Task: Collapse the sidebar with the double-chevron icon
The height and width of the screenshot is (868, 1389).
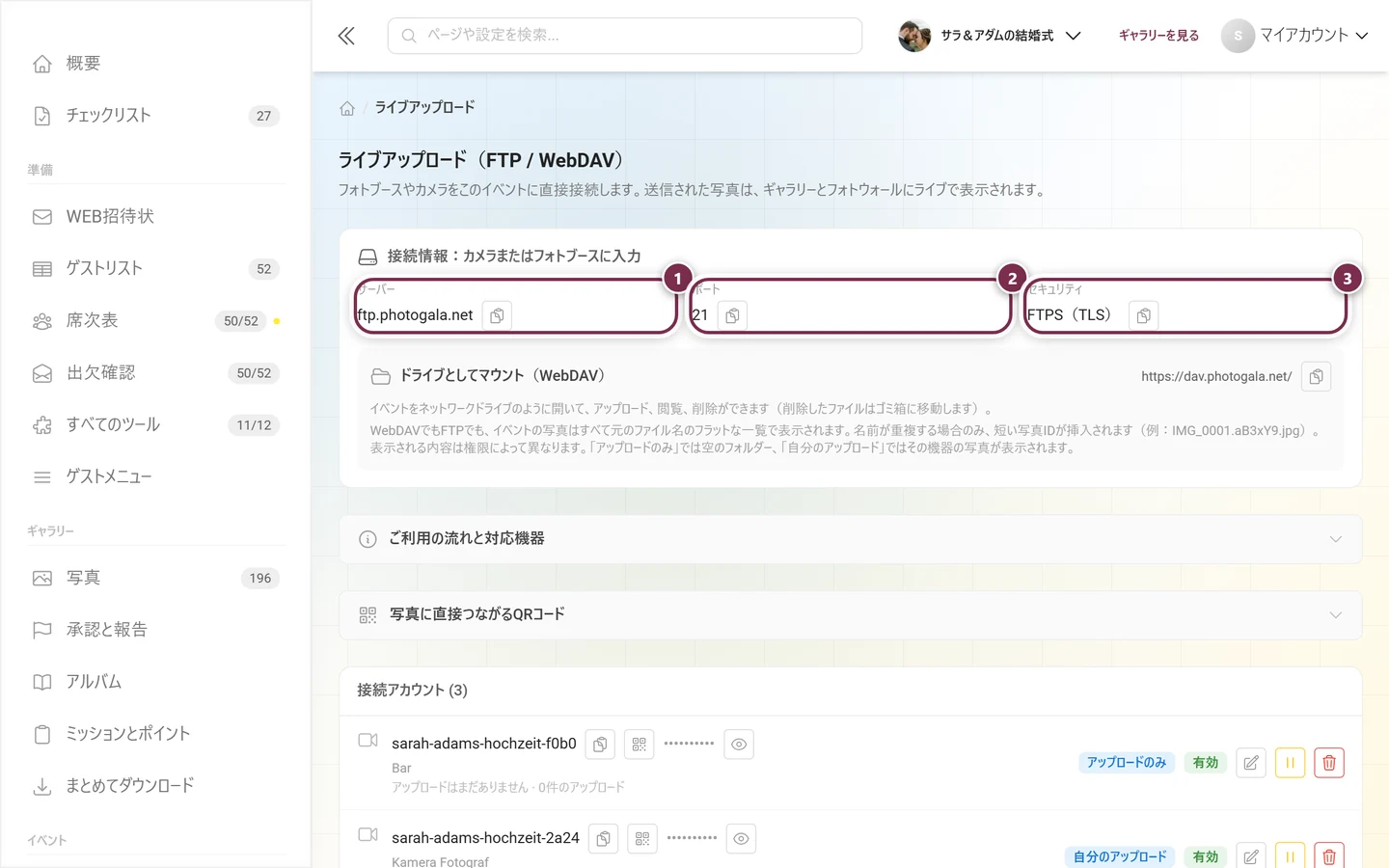Action: (x=346, y=36)
